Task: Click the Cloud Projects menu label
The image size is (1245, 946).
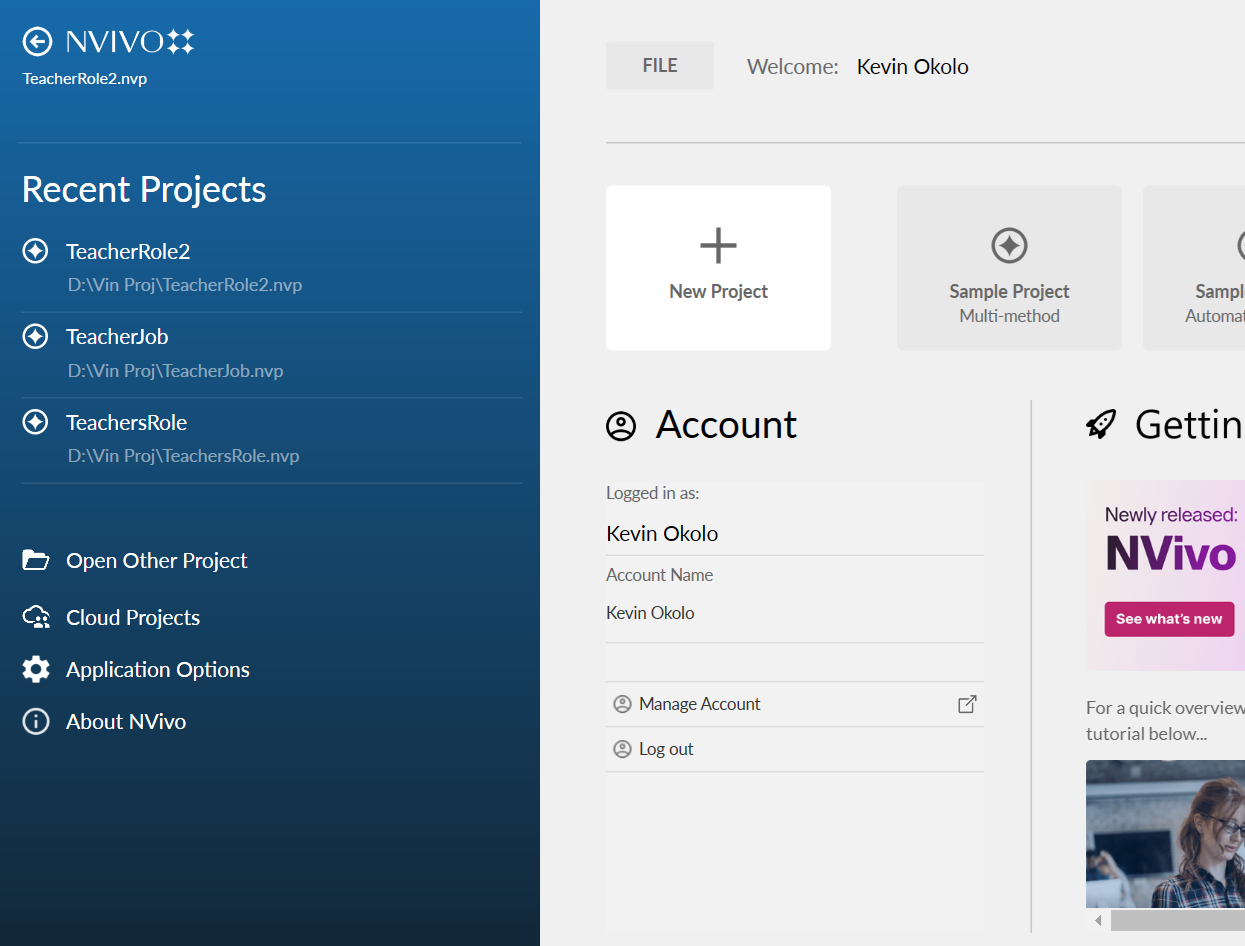Action: point(133,618)
